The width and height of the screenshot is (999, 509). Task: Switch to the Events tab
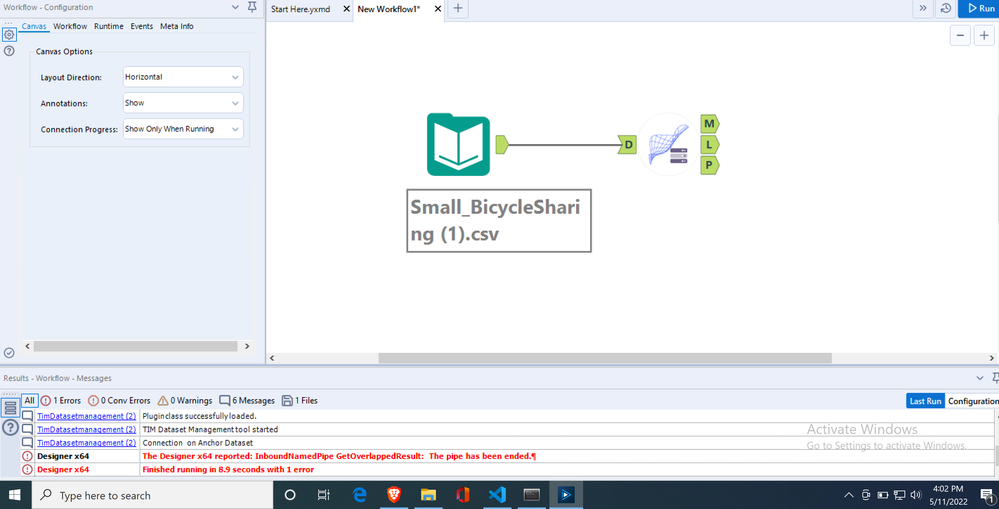pyautogui.click(x=141, y=26)
